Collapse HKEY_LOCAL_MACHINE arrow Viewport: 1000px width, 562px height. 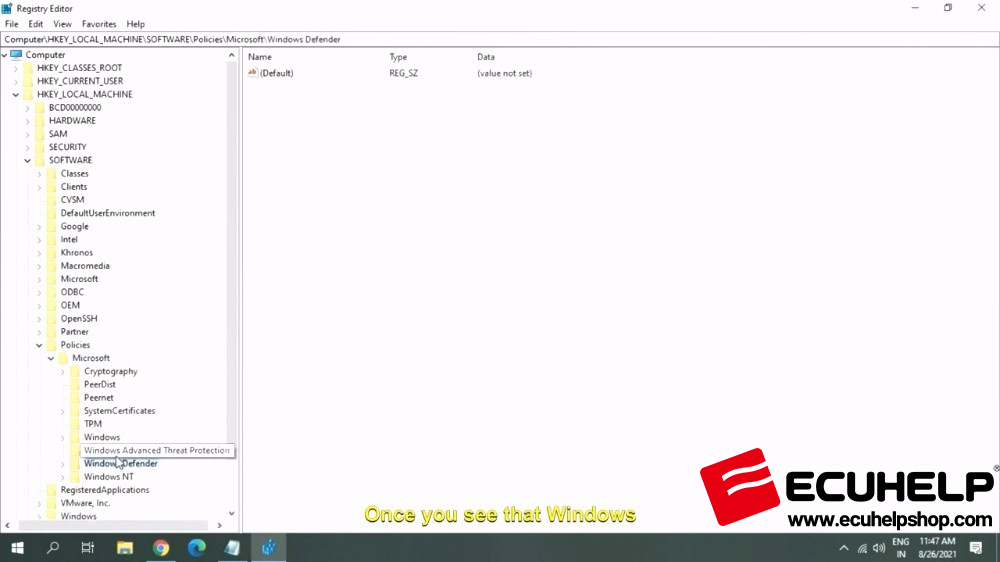coord(16,94)
